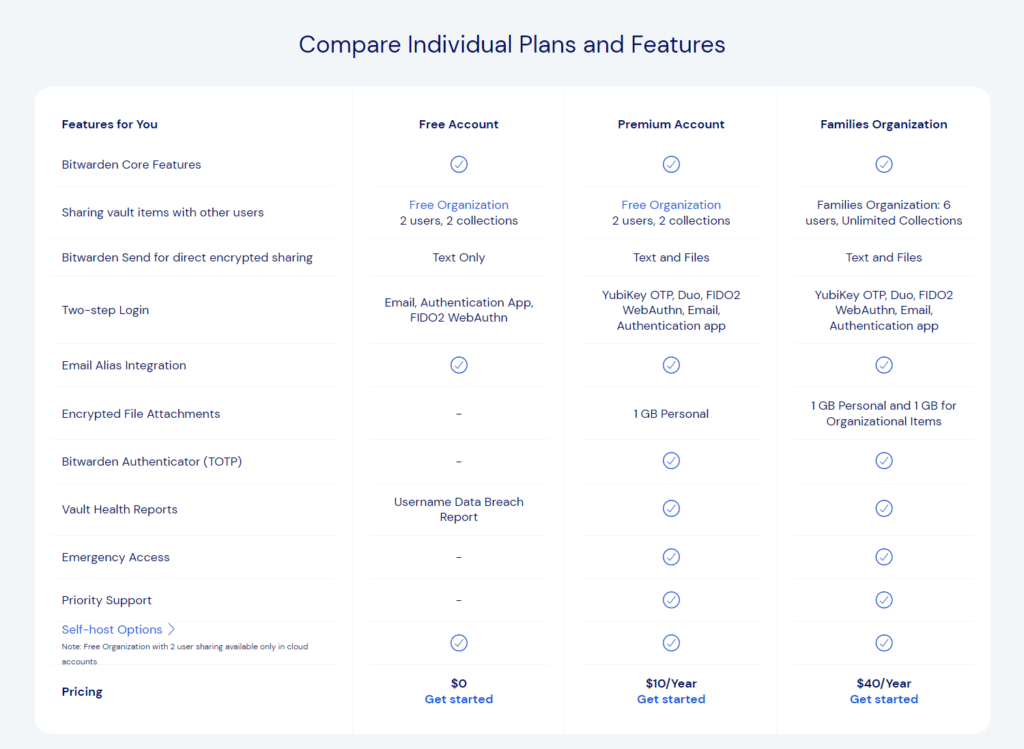The width and height of the screenshot is (1024, 749).
Task: Click Free Account checkmark for Self-host Options
Action: [459, 643]
